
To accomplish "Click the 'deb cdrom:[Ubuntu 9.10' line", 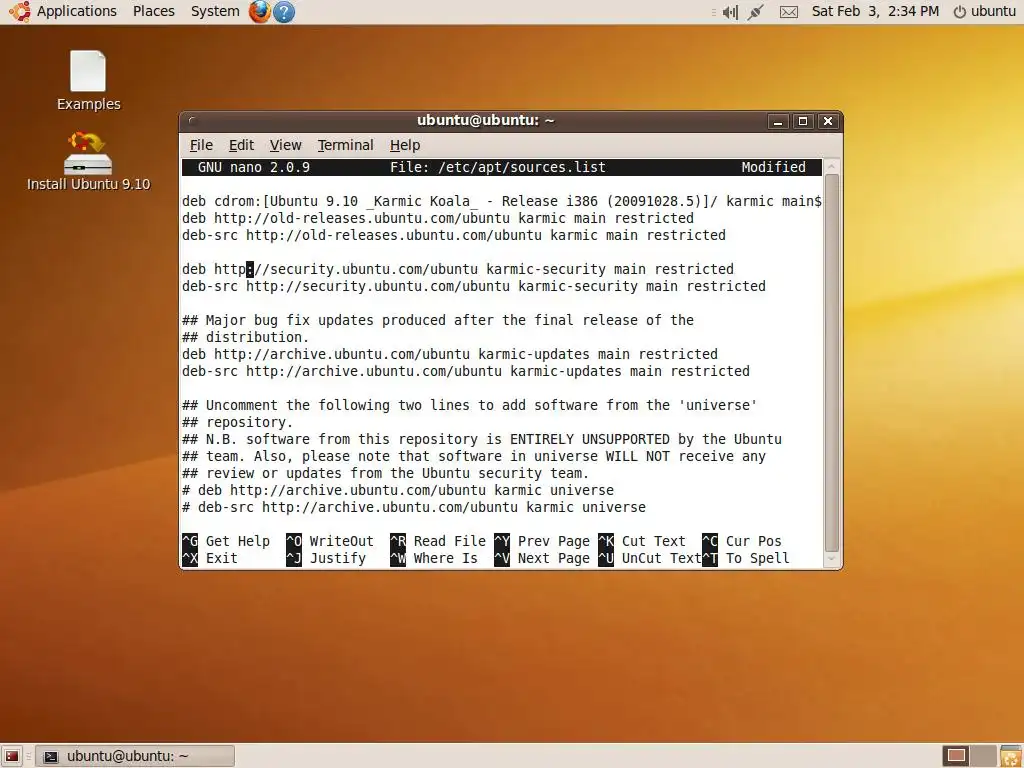I will 502,201.
